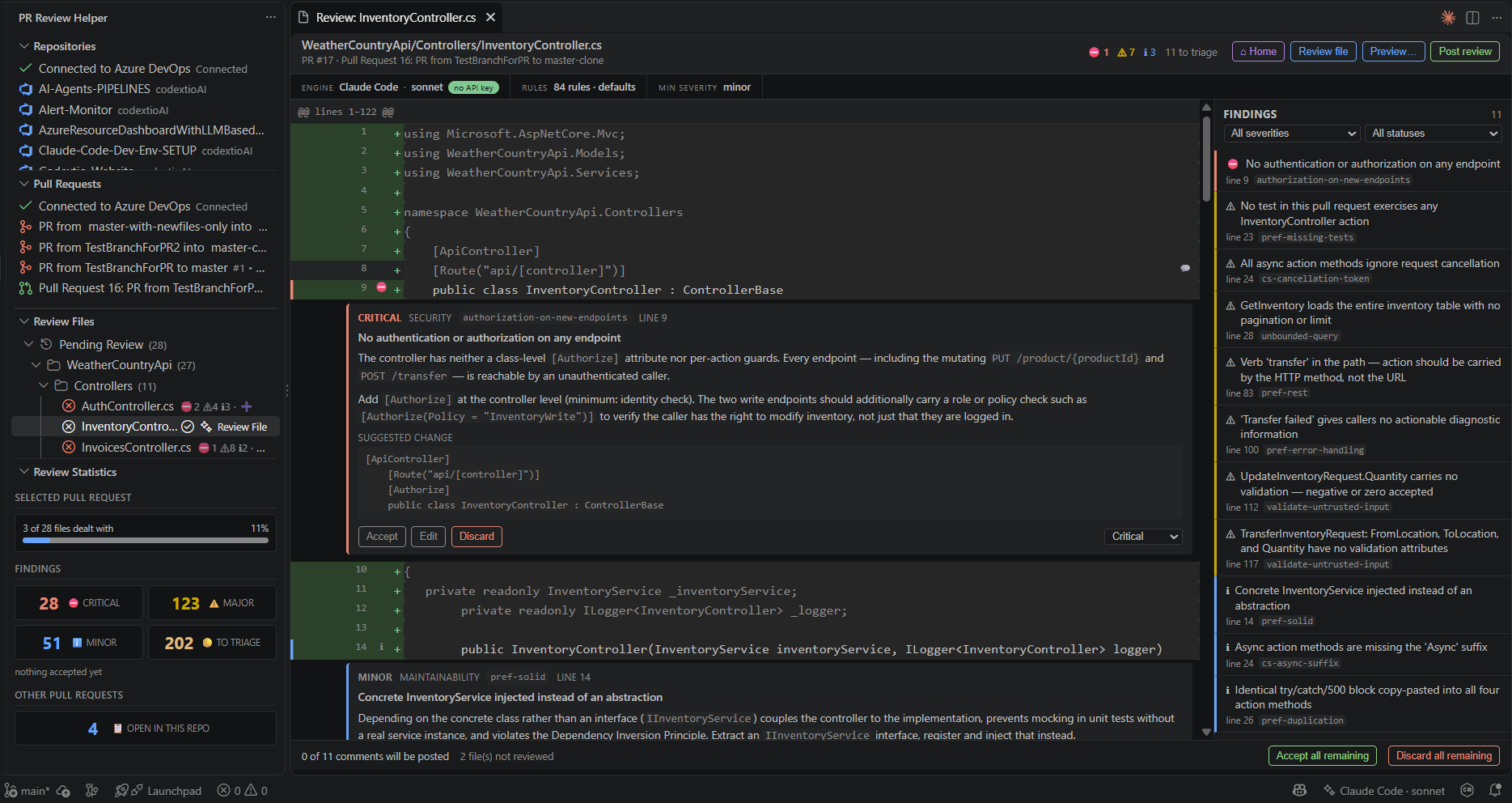The height and width of the screenshot is (803, 1512).
Task: Open InvoicesController.cs in review files
Action: [136, 448]
